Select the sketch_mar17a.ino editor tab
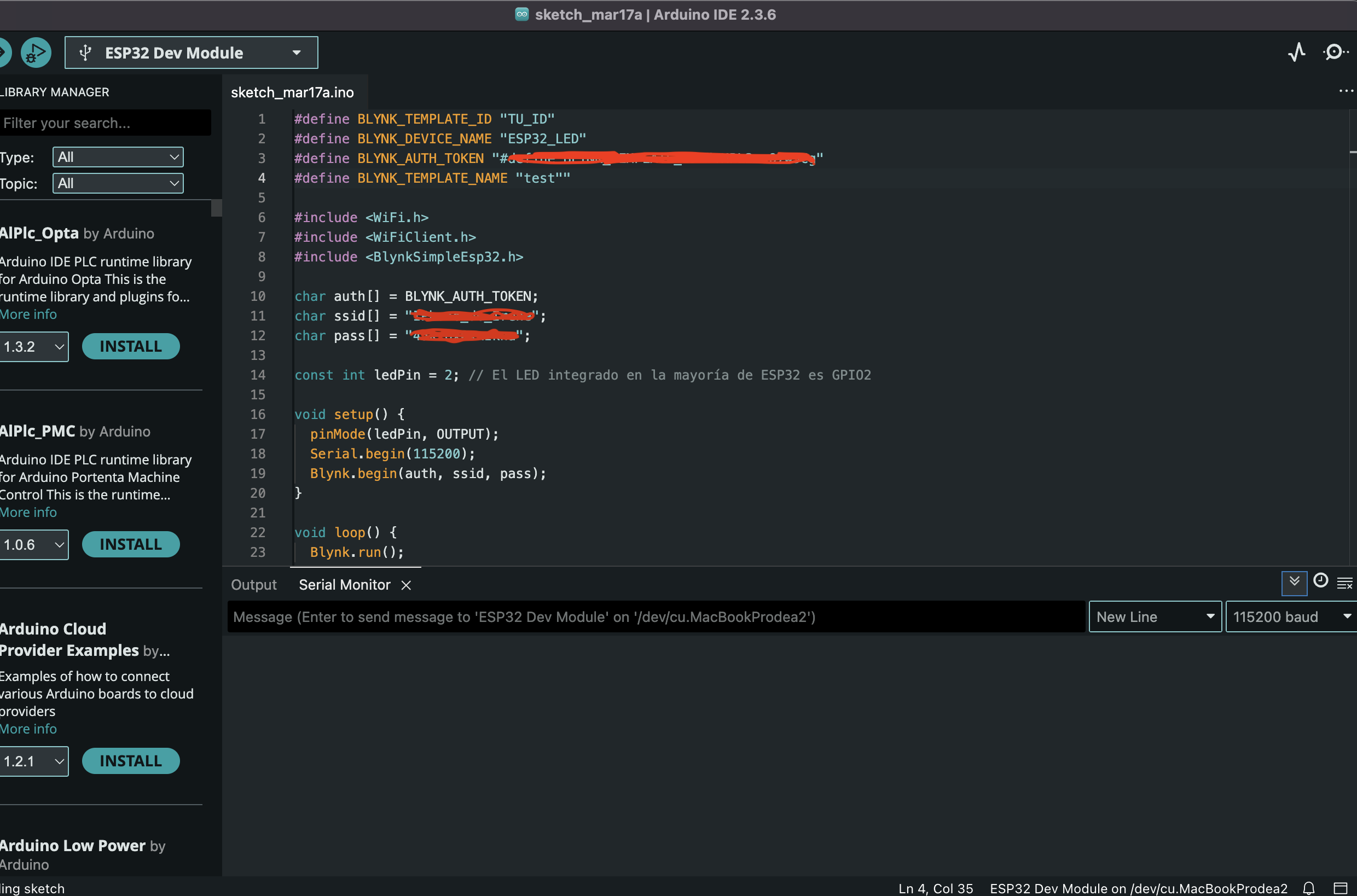Viewport: 1357px width, 896px height. [292, 92]
